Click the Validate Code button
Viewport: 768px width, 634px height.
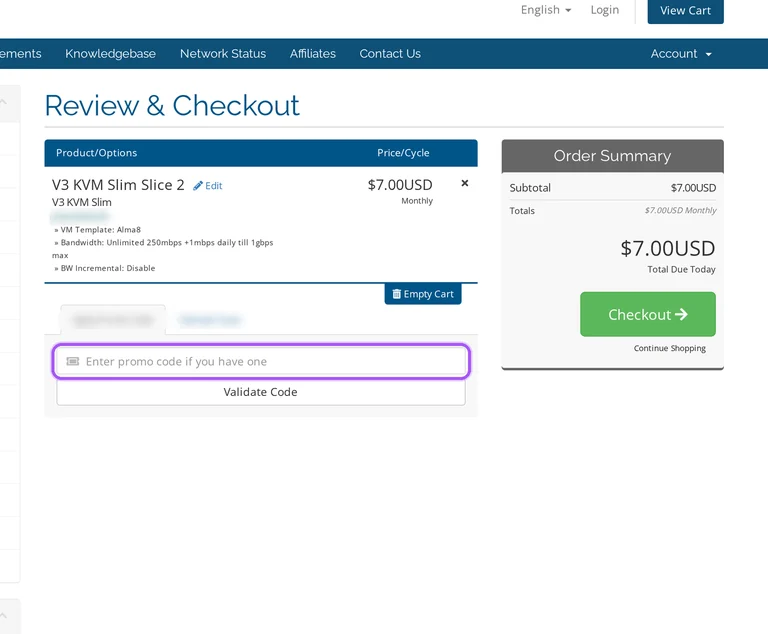pos(261,392)
